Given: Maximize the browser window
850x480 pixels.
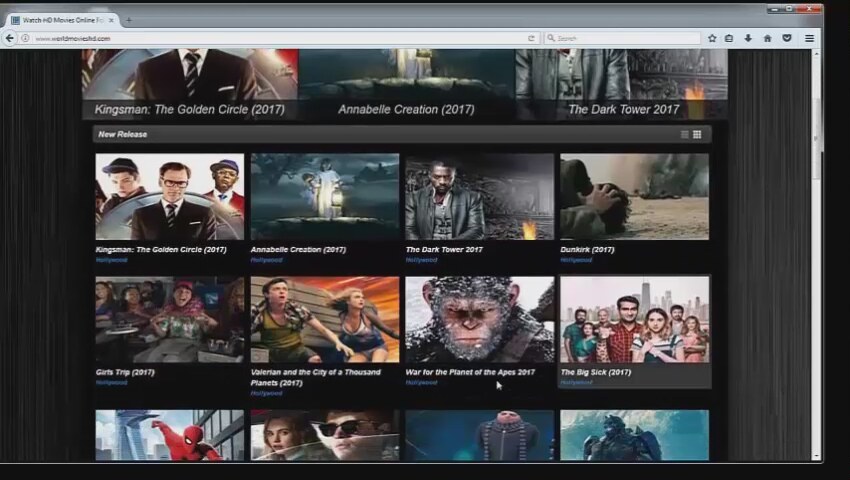Looking at the screenshot, I should (x=789, y=9).
